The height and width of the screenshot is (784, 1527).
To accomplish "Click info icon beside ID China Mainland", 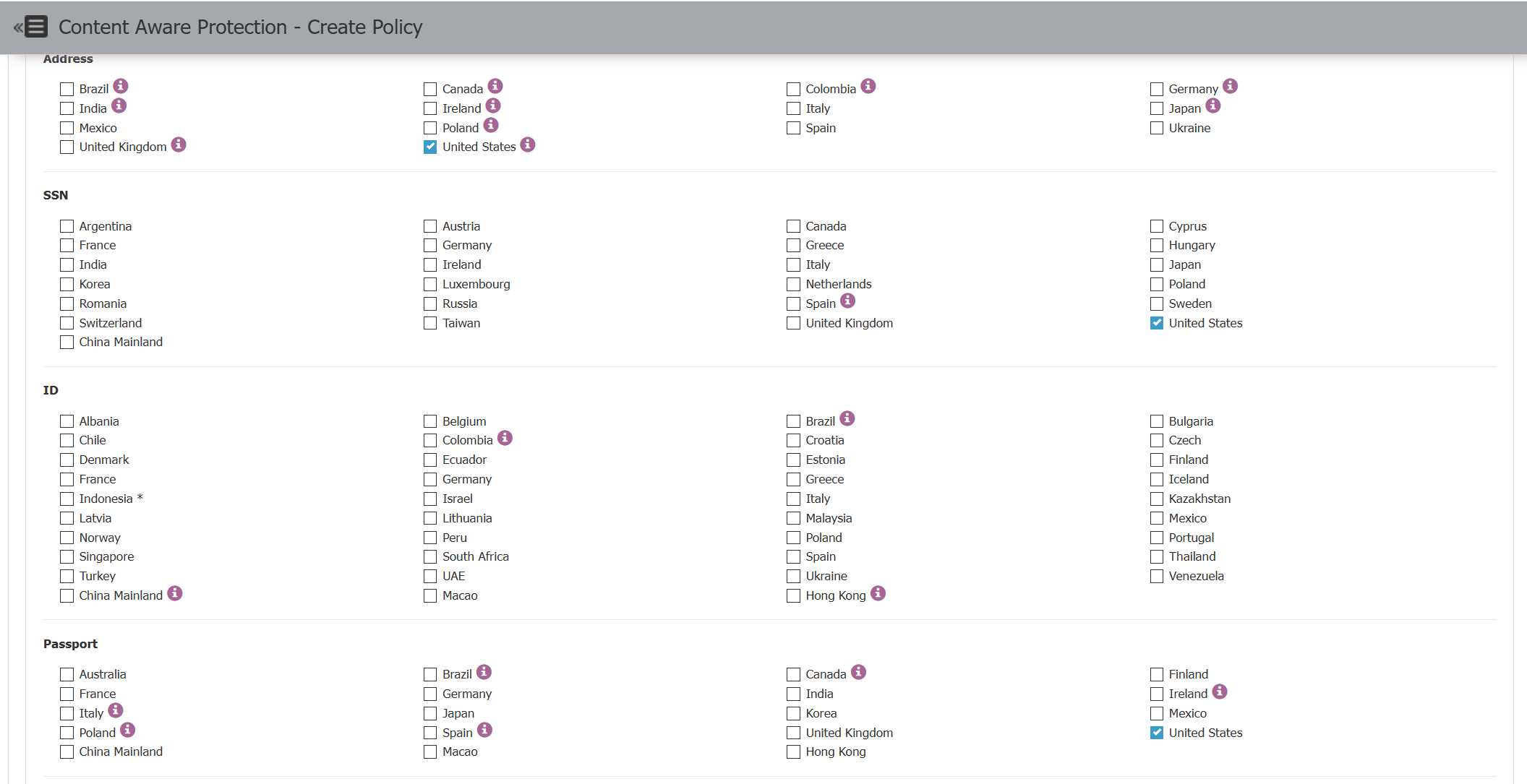I will point(175,593).
